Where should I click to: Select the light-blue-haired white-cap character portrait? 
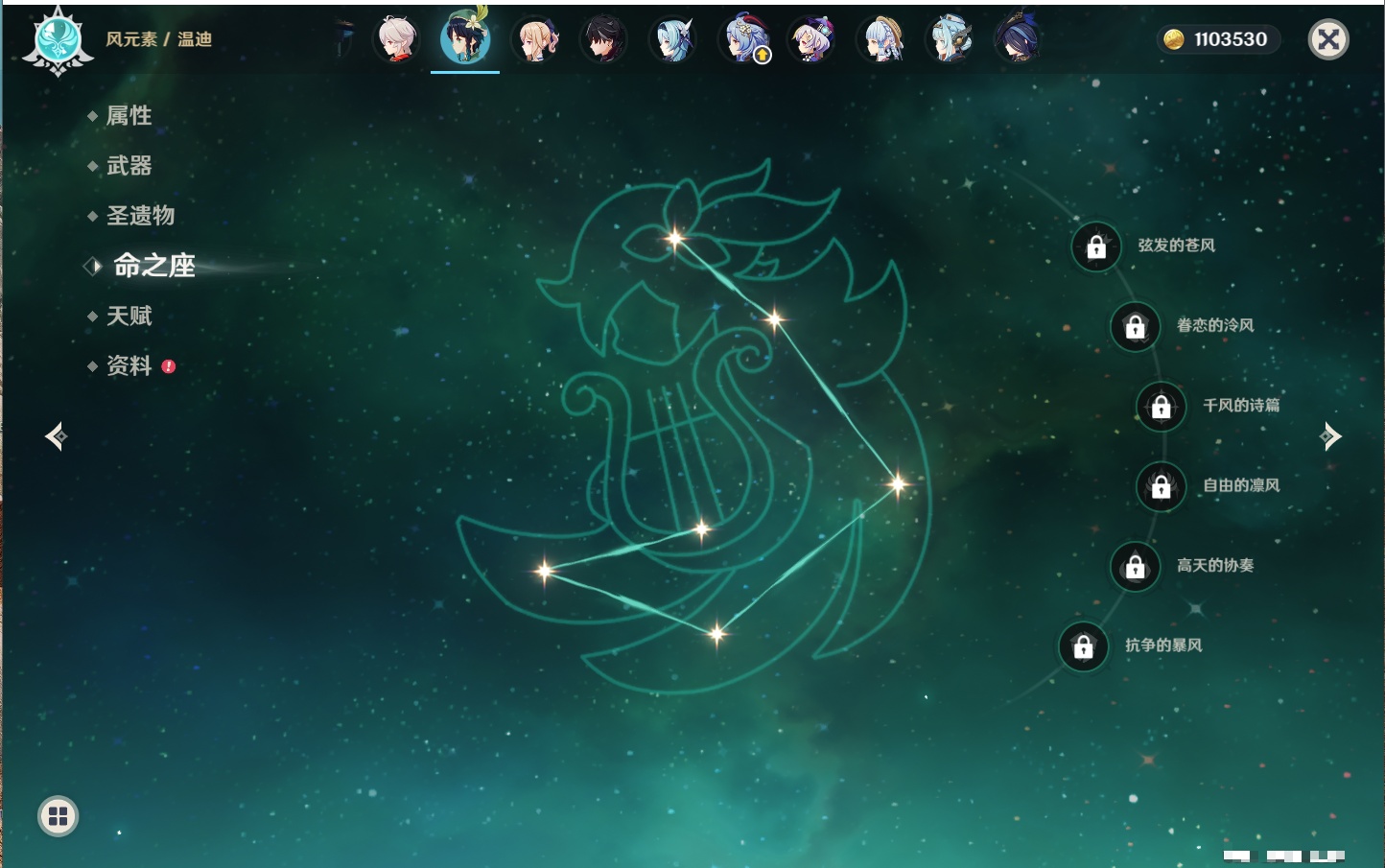(951, 39)
